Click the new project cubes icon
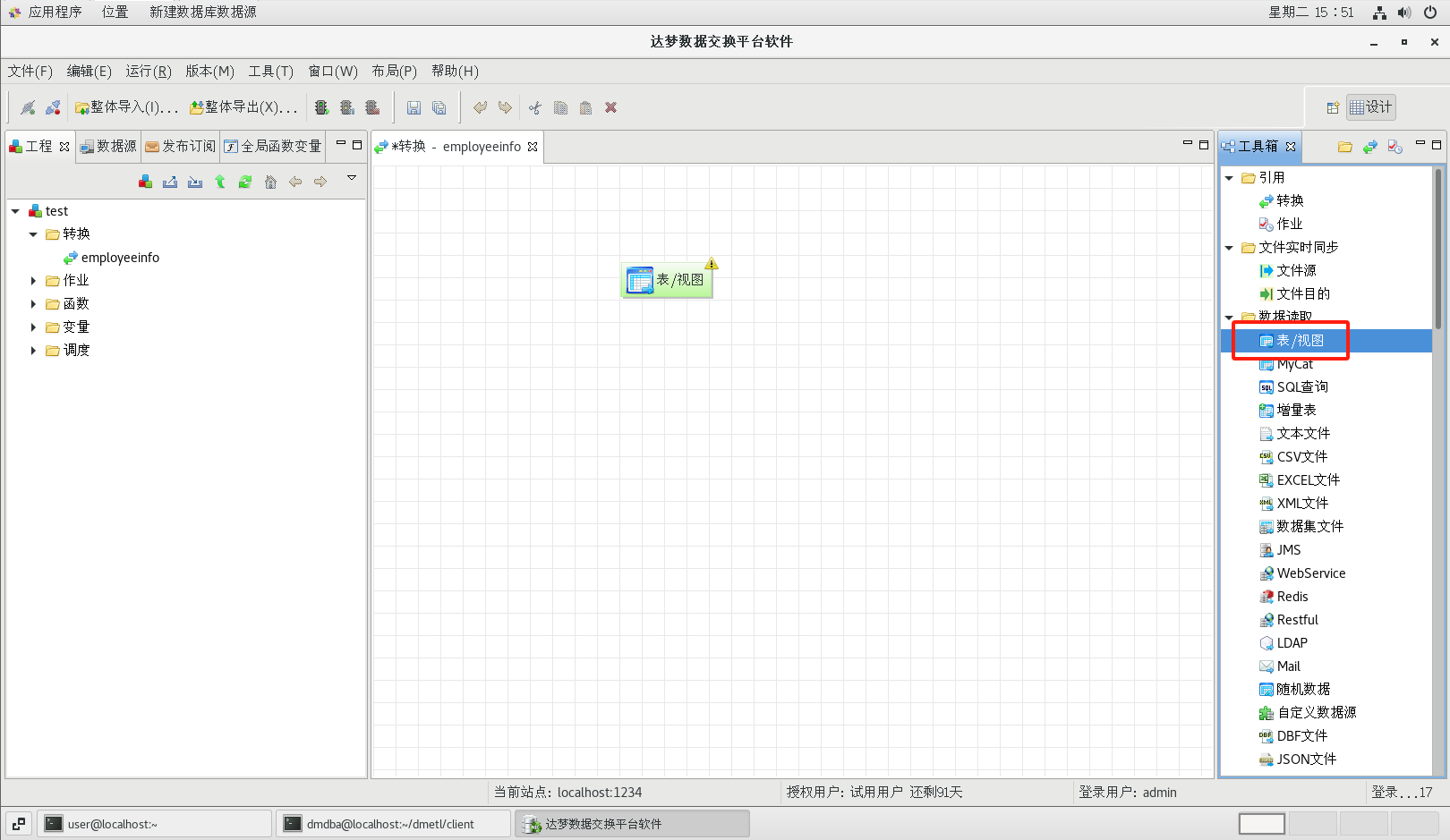 point(145,182)
